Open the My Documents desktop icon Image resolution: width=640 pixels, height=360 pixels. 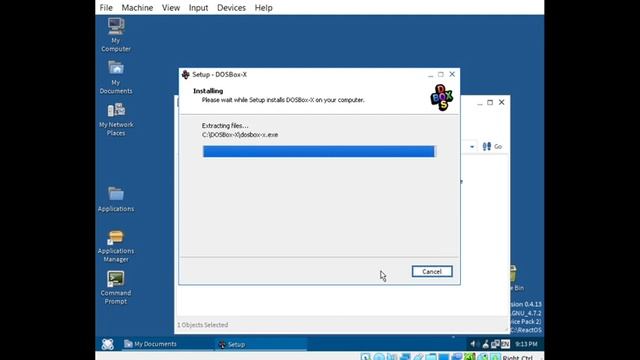click(116, 77)
